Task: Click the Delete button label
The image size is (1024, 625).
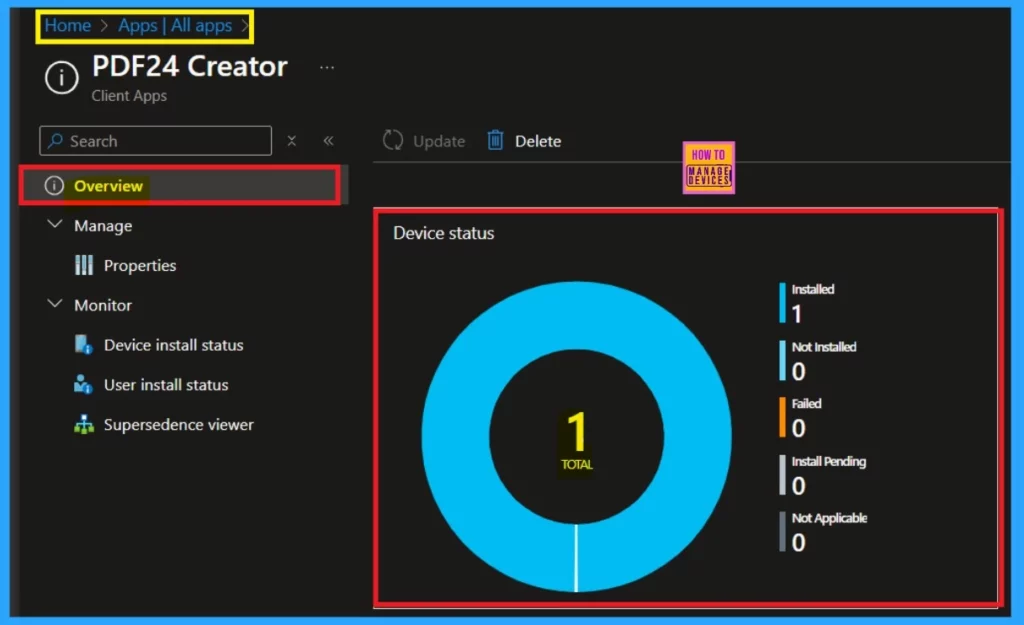Action: pyautogui.click(x=538, y=141)
